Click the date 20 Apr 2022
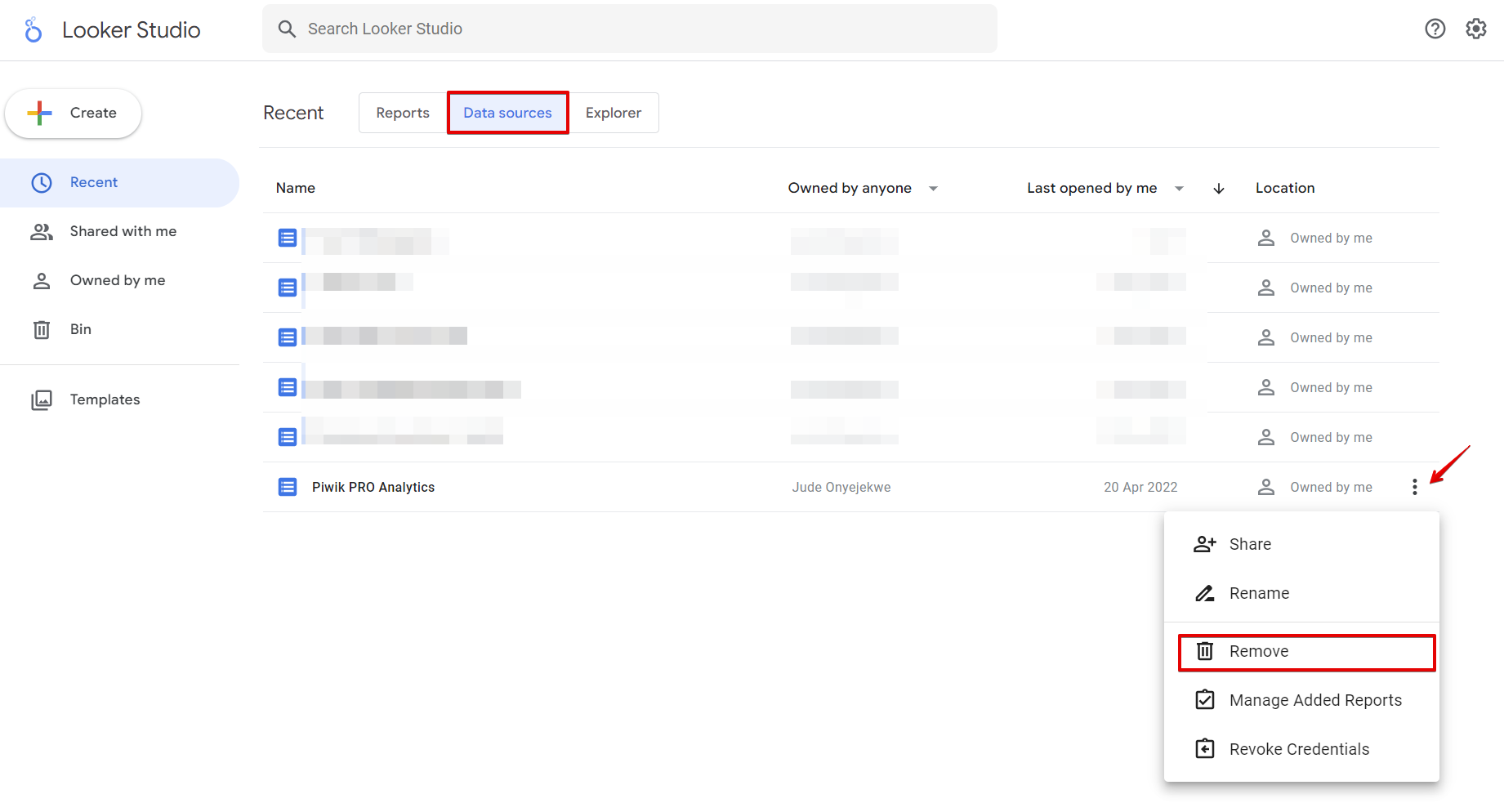This screenshot has height=812, width=1504. pyautogui.click(x=1140, y=487)
